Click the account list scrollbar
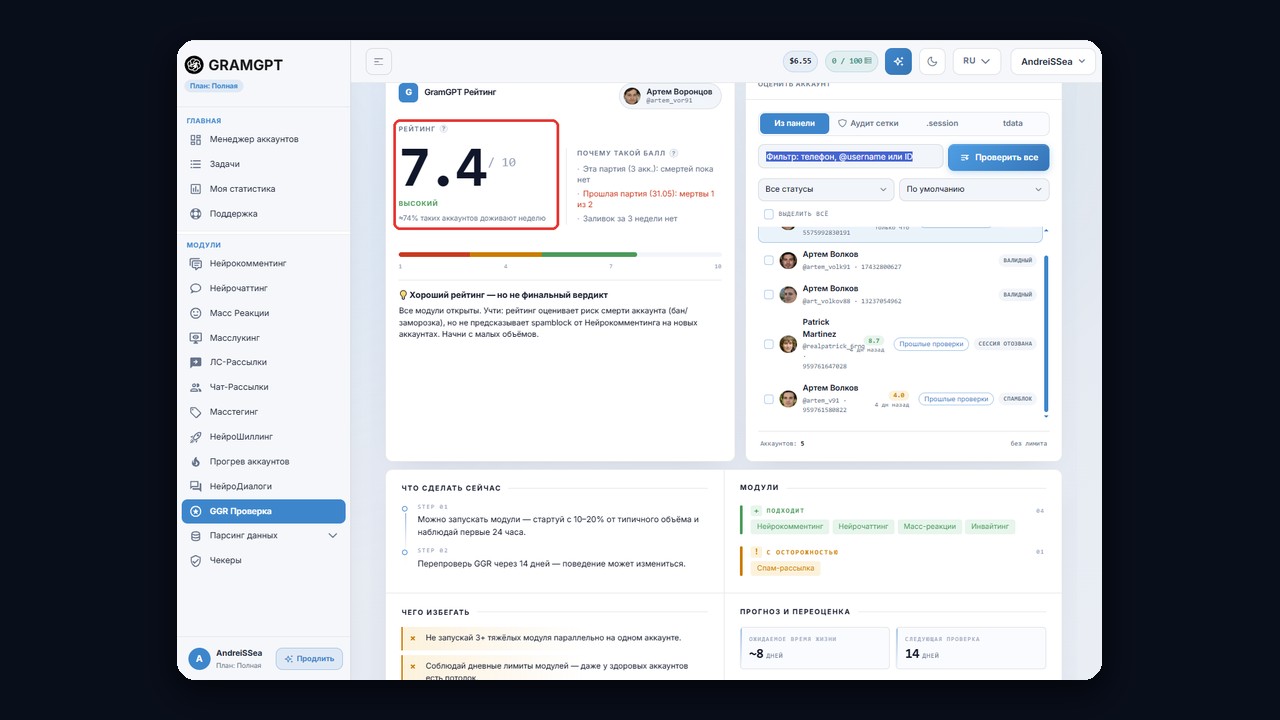 point(1047,333)
